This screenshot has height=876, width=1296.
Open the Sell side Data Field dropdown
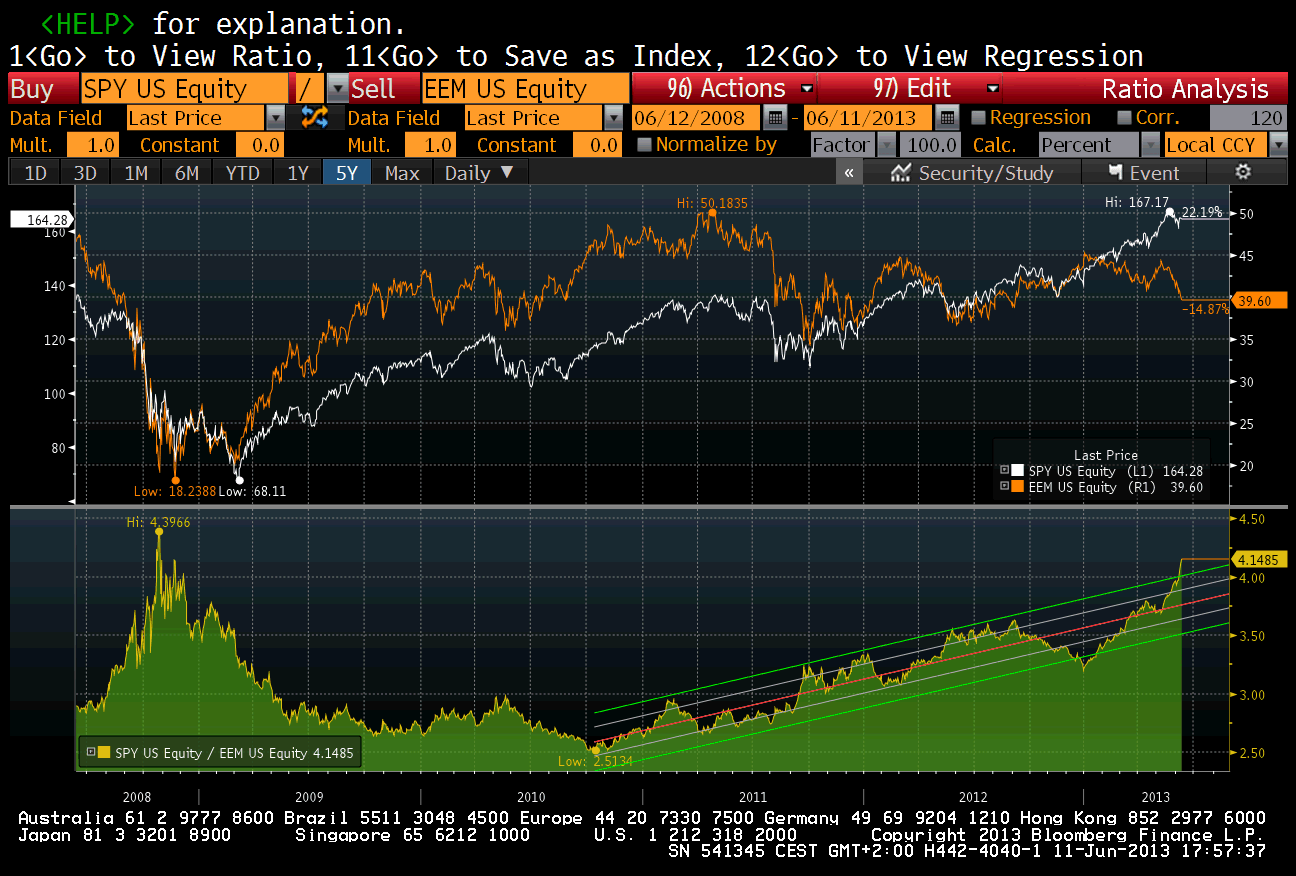tap(614, 117)
